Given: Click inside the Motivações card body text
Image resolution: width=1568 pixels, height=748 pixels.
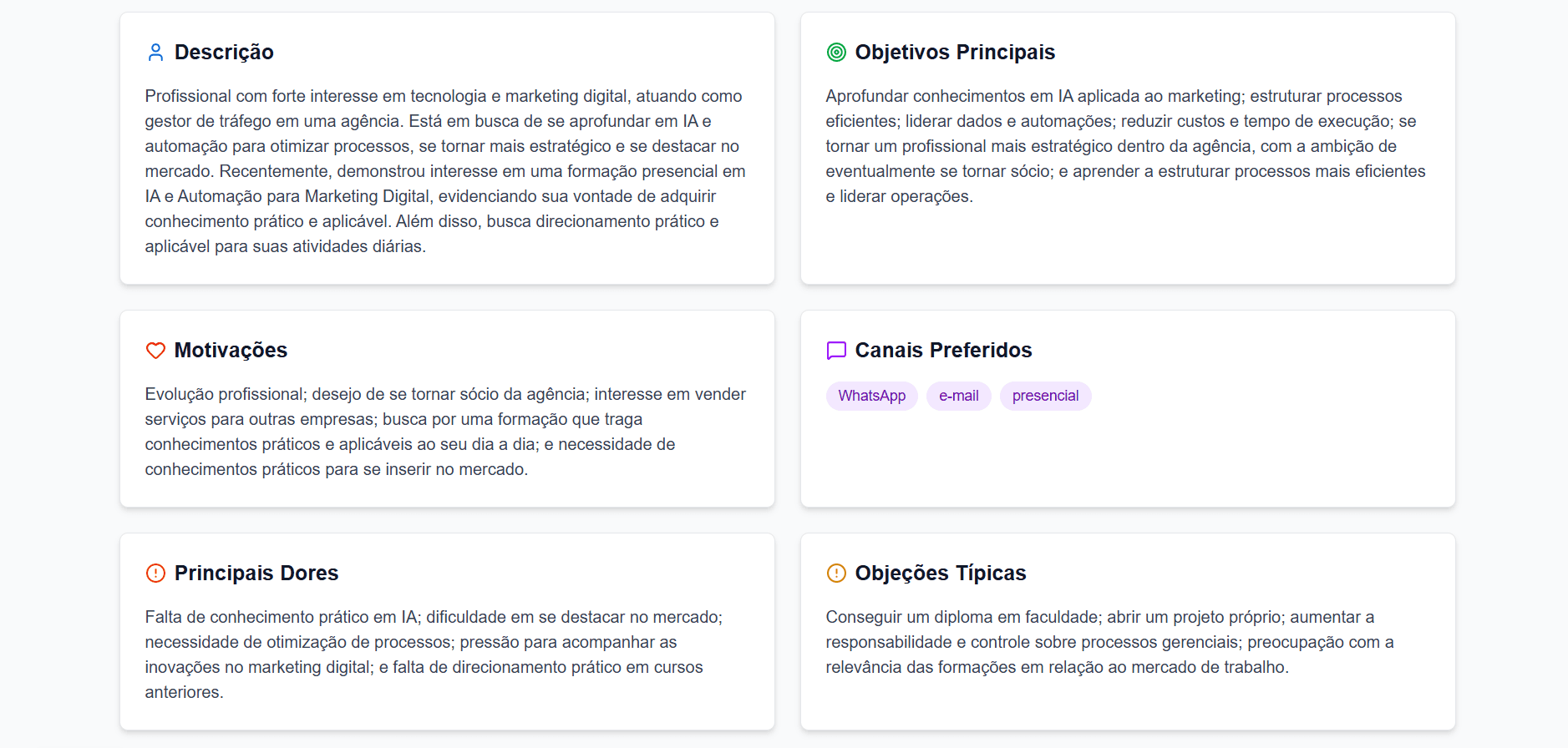Looking at the screenshot, I should [445, 431].
